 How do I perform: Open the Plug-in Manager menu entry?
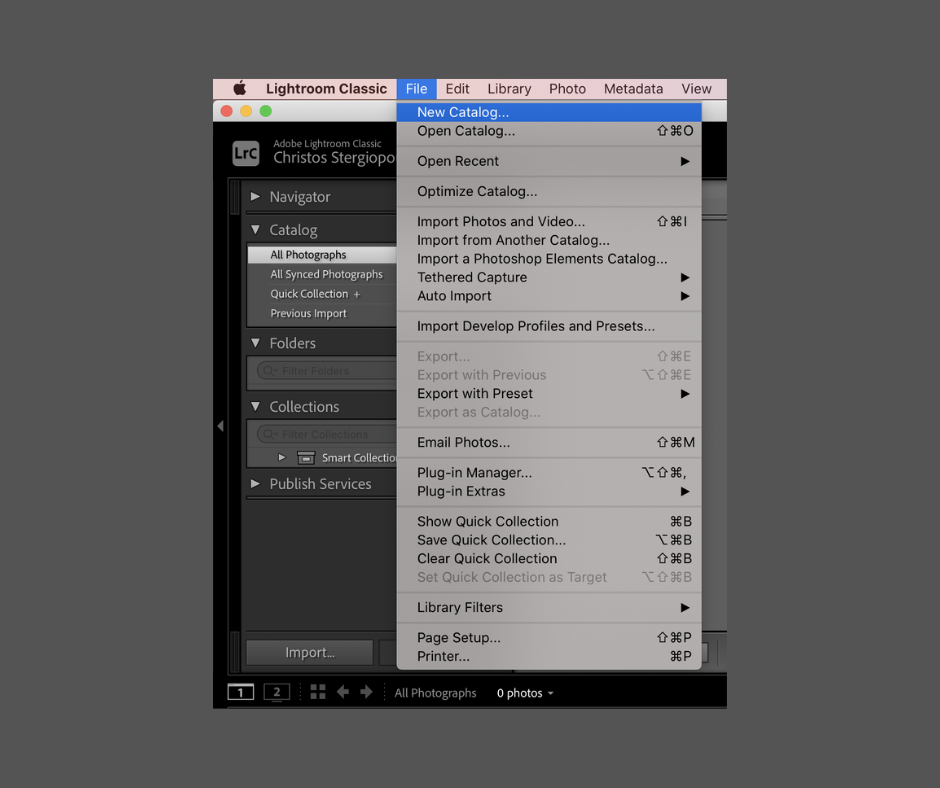[474, 473]
